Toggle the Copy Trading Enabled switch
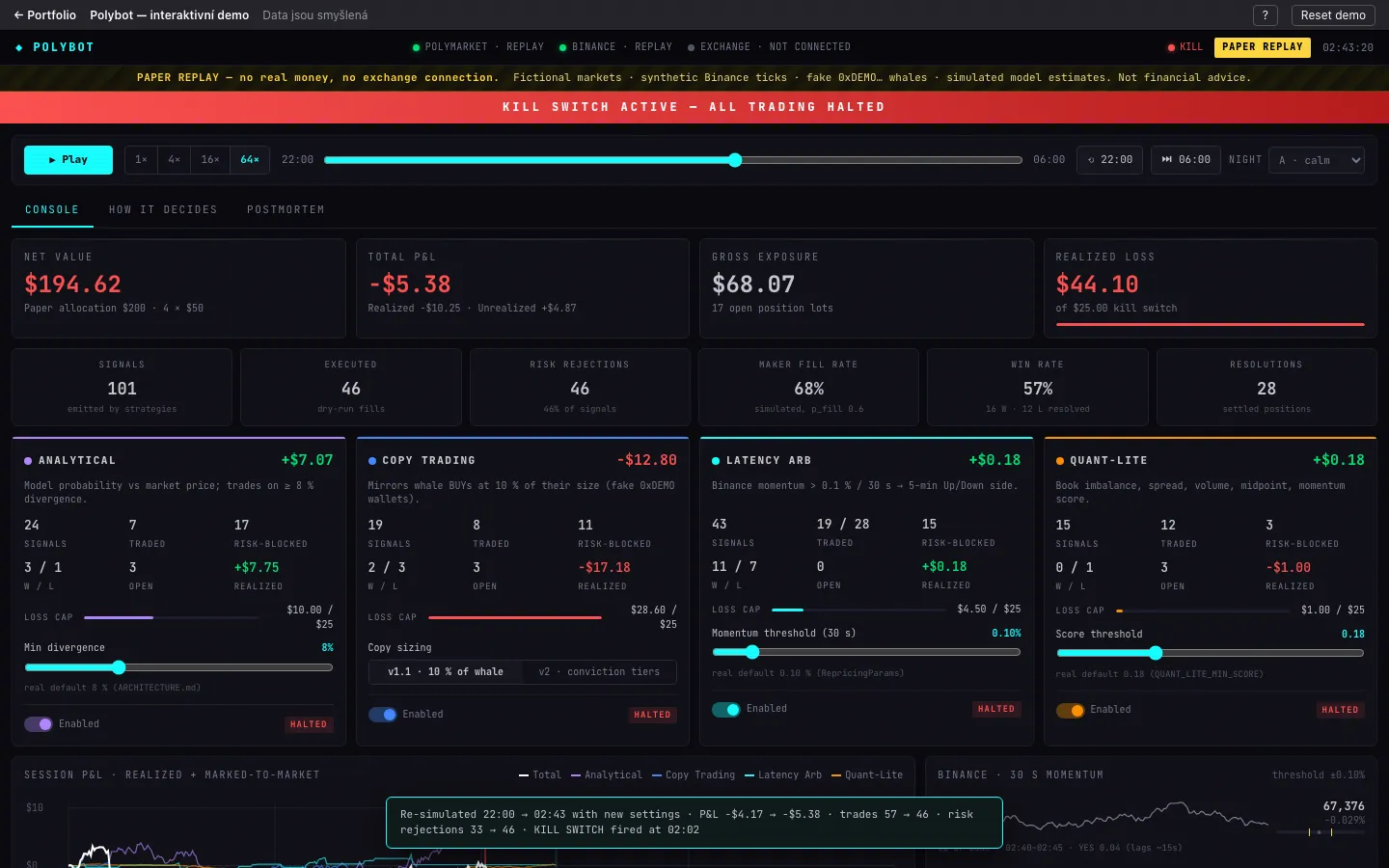 [x=383, y=715]
